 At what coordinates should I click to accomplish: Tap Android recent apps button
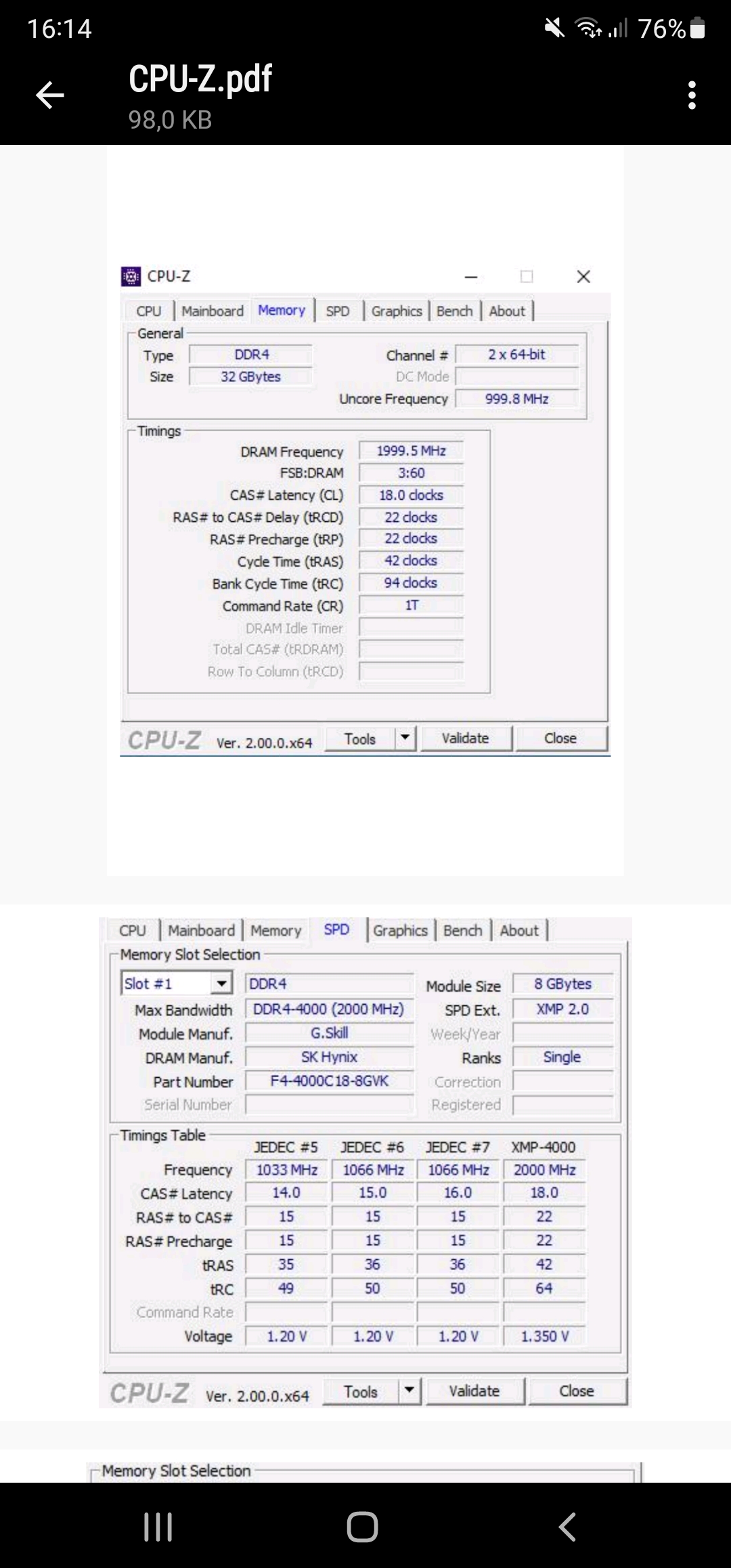[x=158, y=1527]
